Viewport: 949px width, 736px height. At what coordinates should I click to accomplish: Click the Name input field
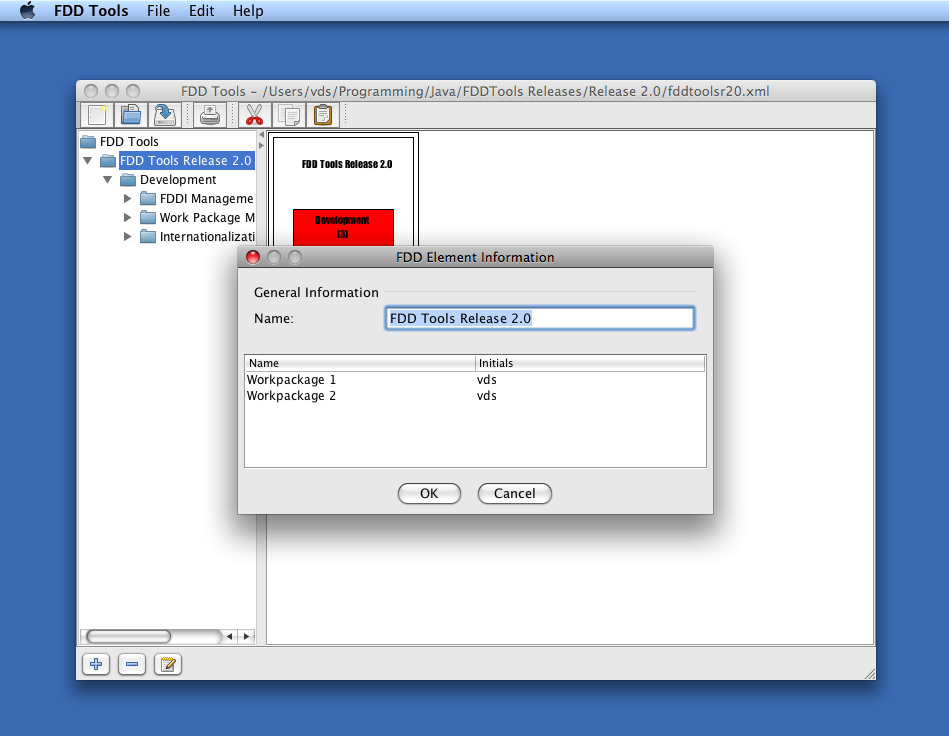pos(539,318)
